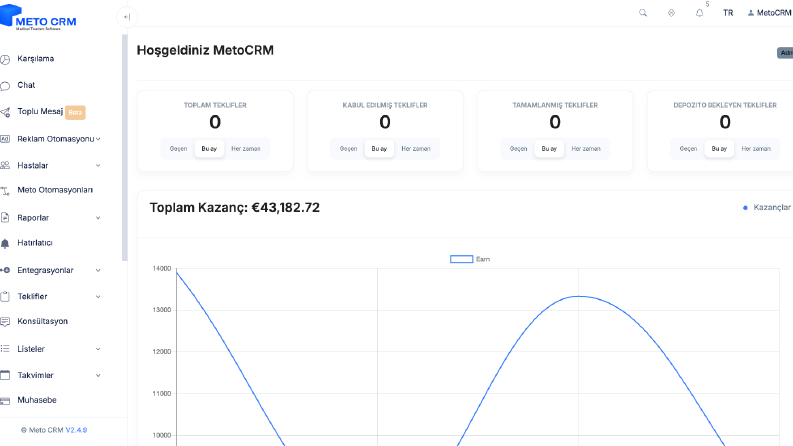Expand the Reklam Otomasyonu chevron

click(98, 139)
